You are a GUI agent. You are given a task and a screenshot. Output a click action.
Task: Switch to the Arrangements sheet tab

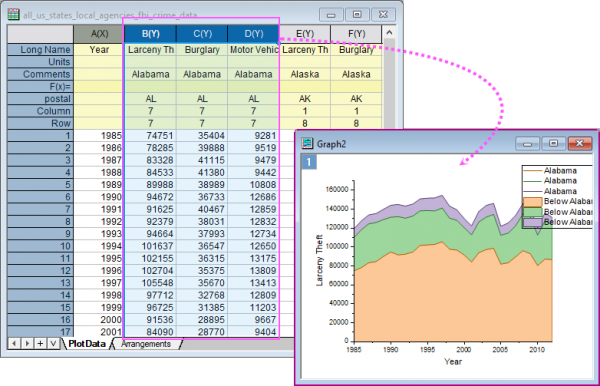click(x=146, y=344)
